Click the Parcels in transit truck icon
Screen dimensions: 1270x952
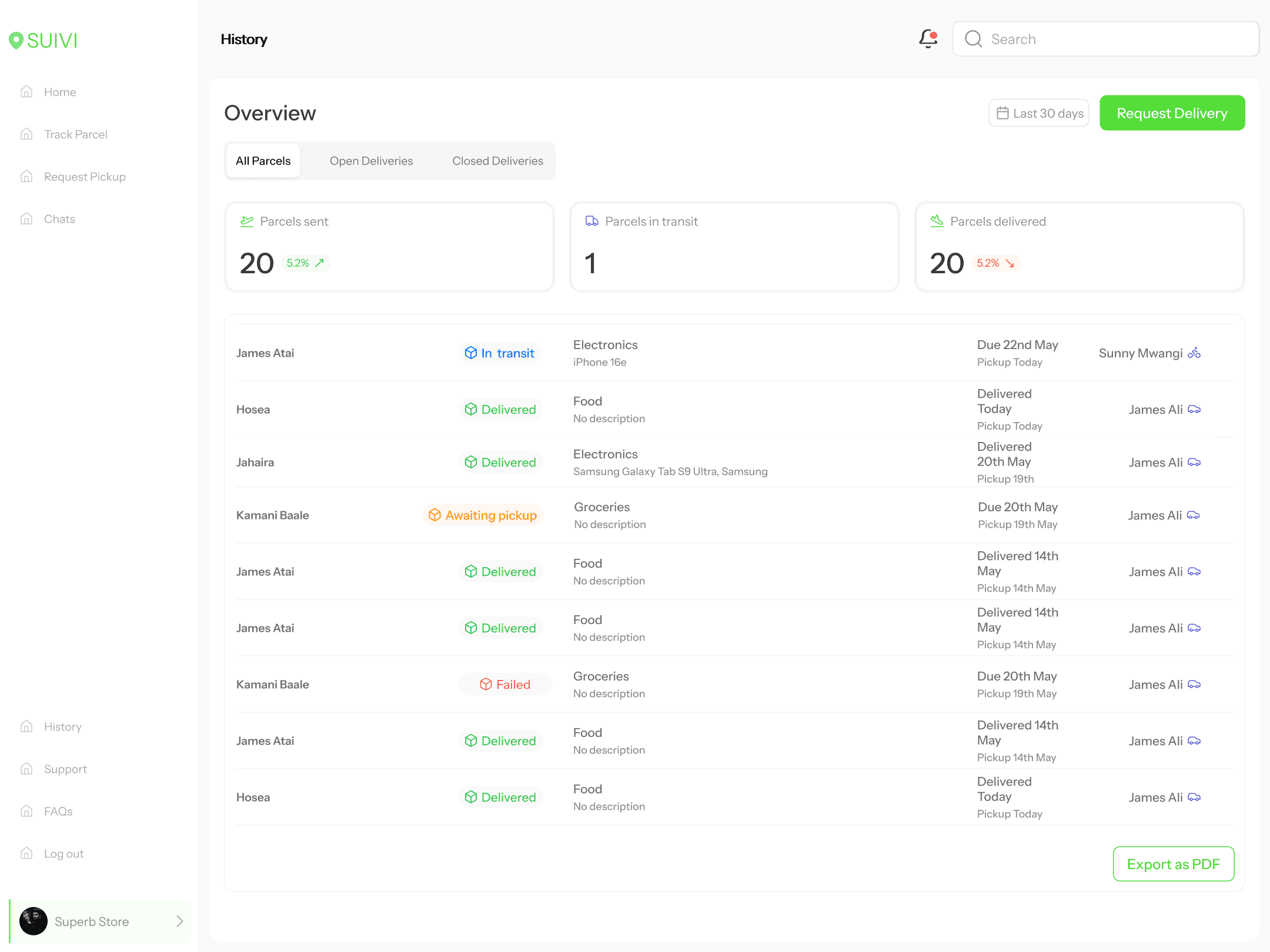(x=591, y=222)
